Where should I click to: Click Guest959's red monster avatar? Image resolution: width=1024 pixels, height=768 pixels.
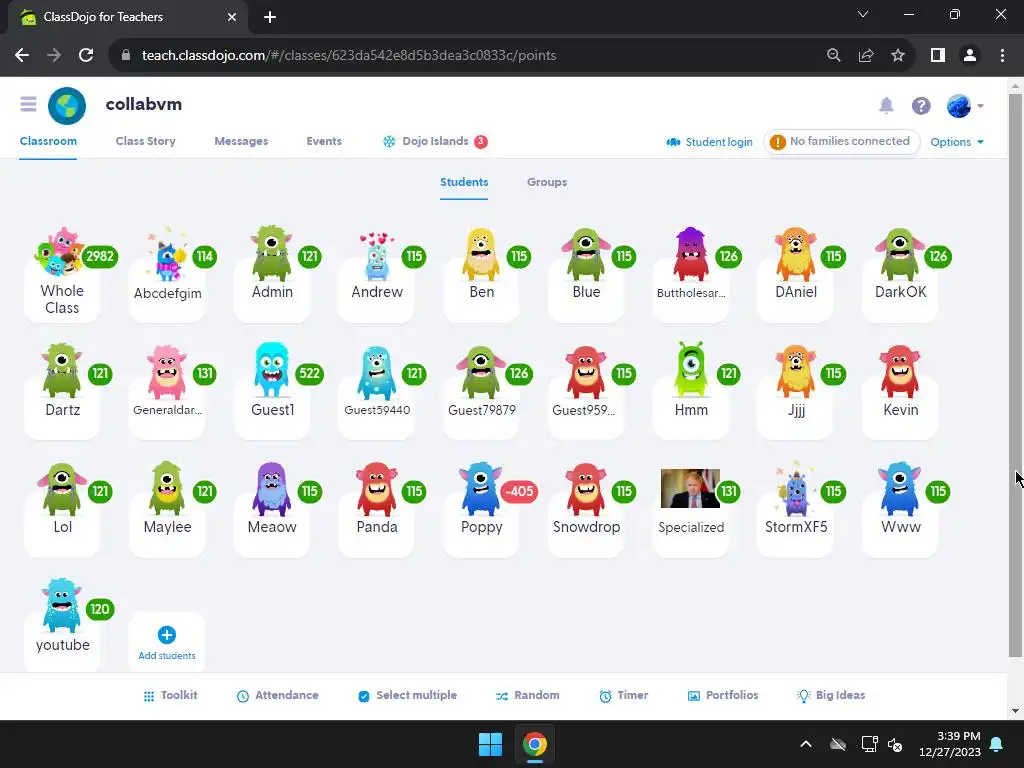[586, 372]
